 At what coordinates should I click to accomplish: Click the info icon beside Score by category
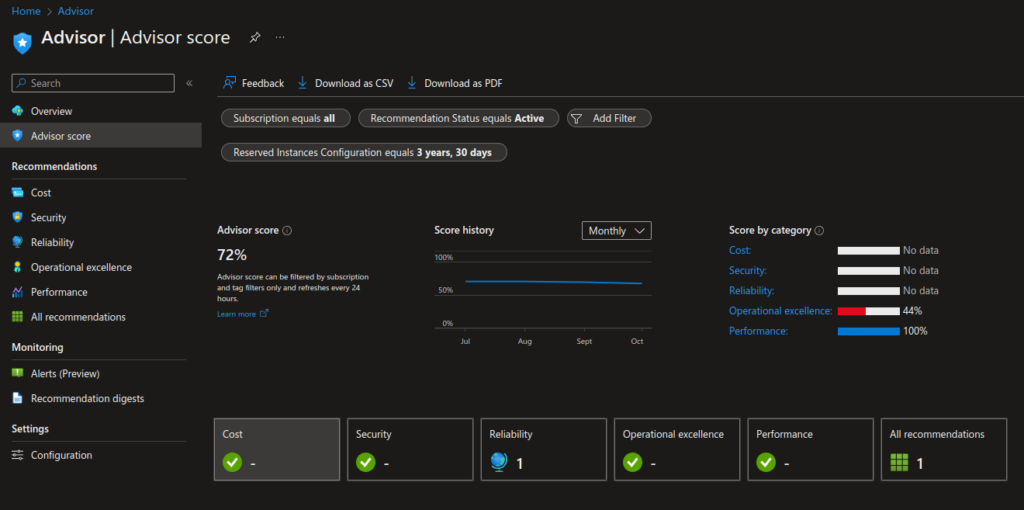(x=820, y=231)
